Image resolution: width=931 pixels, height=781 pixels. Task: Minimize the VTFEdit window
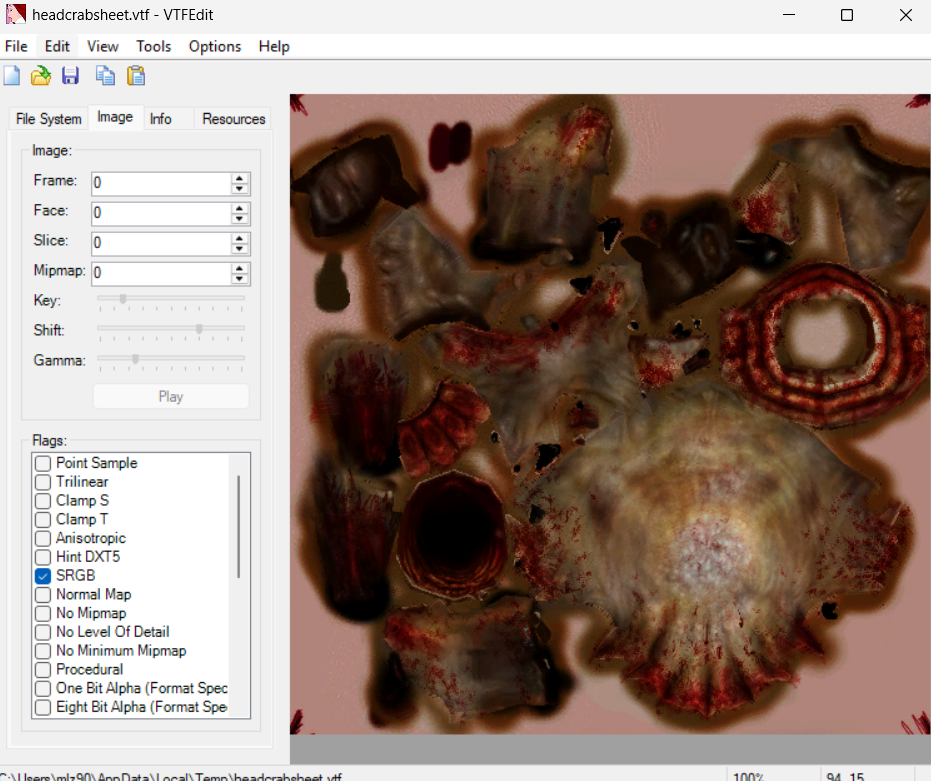click(789, 15)
